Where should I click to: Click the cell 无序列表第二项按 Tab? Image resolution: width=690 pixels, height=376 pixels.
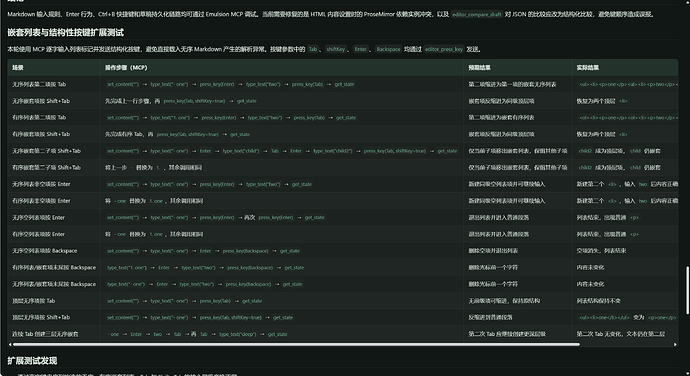(x=39, y=85)
